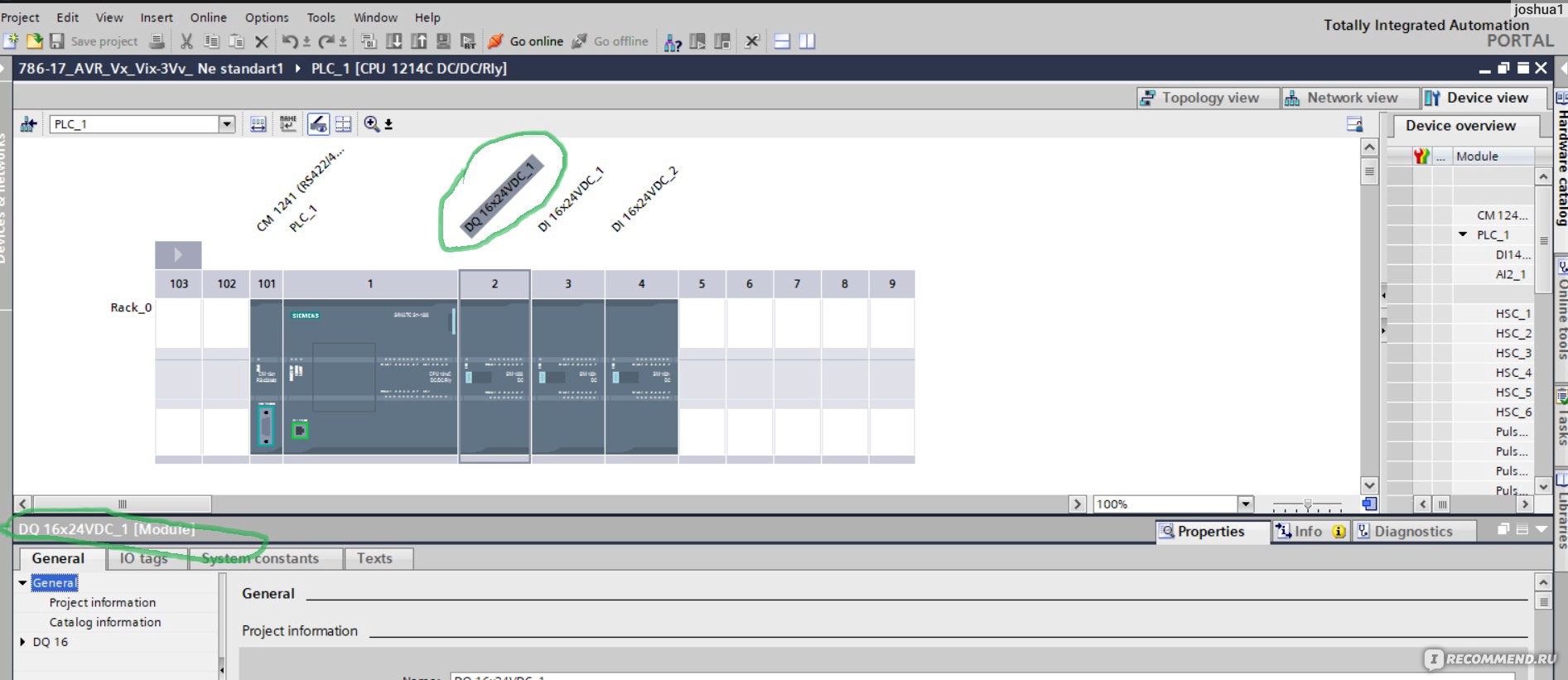Viewport: 1568px width, 680px height.
Task: Split editor space vertically icon
Action: (807, 41)
